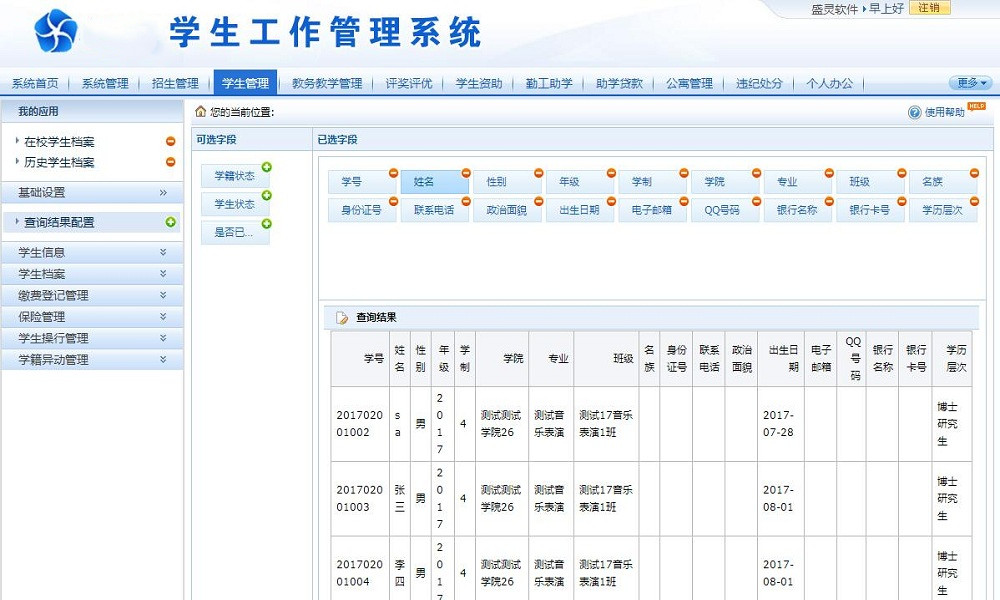Click the green plus next to 查询结果配置
Screen dimensions: 1000x600
coord(170,222)
